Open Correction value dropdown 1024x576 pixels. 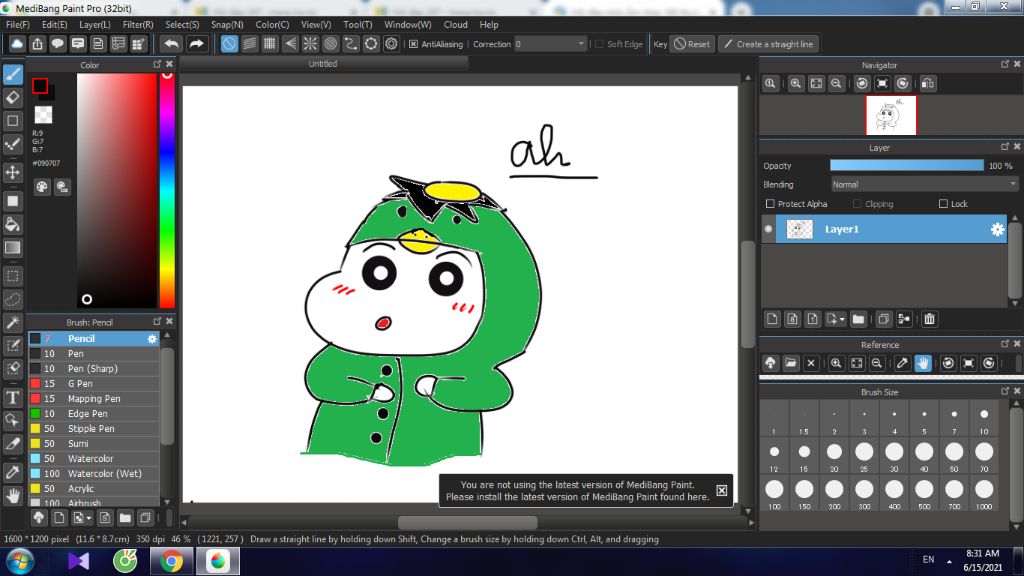pos(581,44)
